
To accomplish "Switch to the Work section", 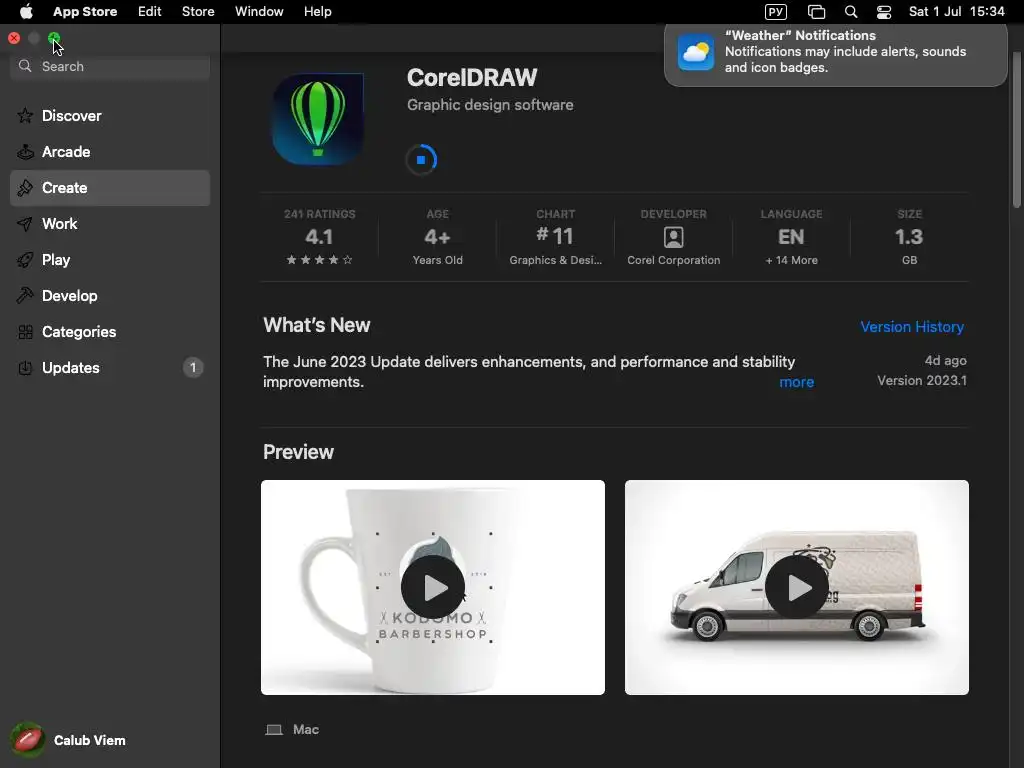I will pos(110,224).
